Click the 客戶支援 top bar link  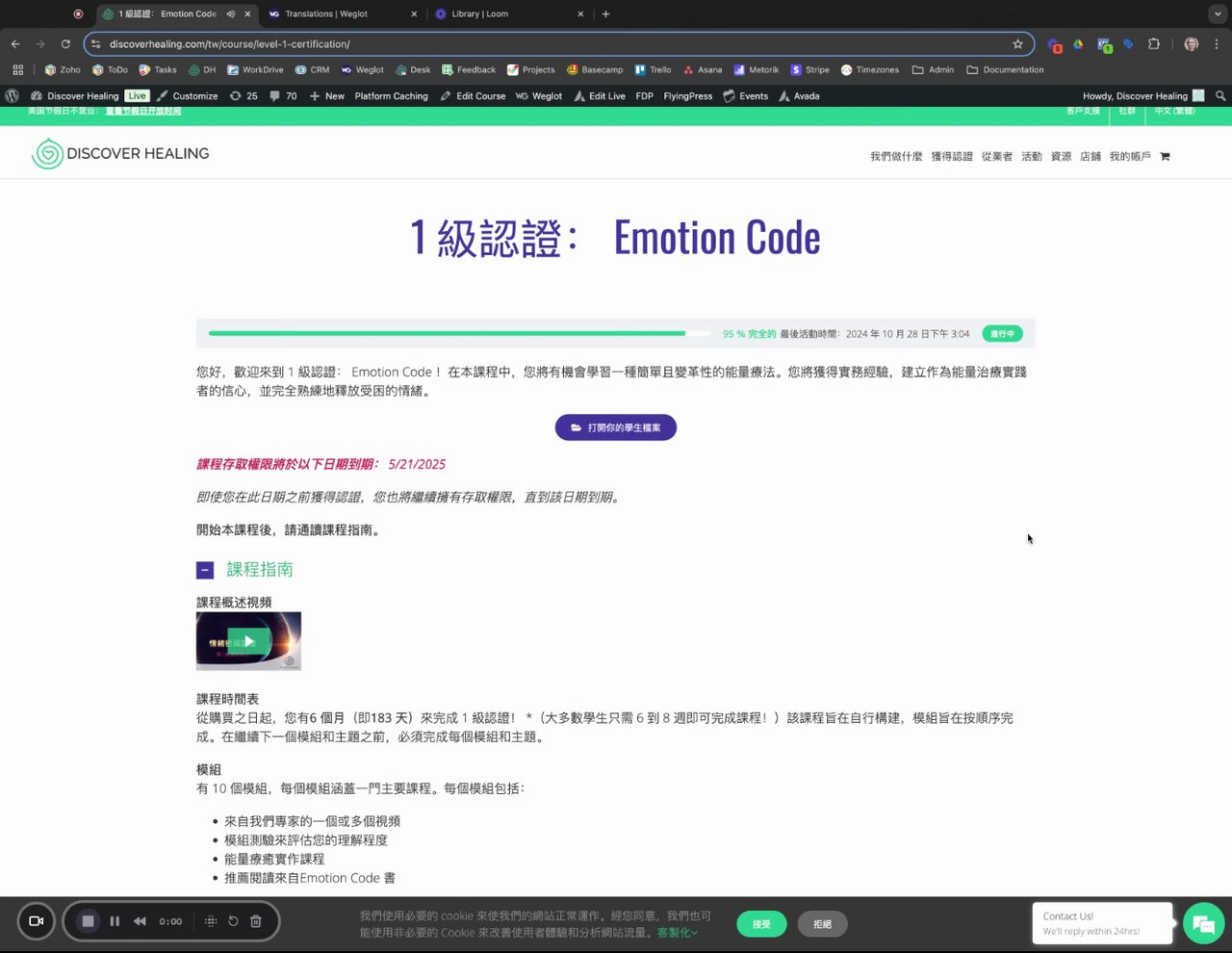1083,112
